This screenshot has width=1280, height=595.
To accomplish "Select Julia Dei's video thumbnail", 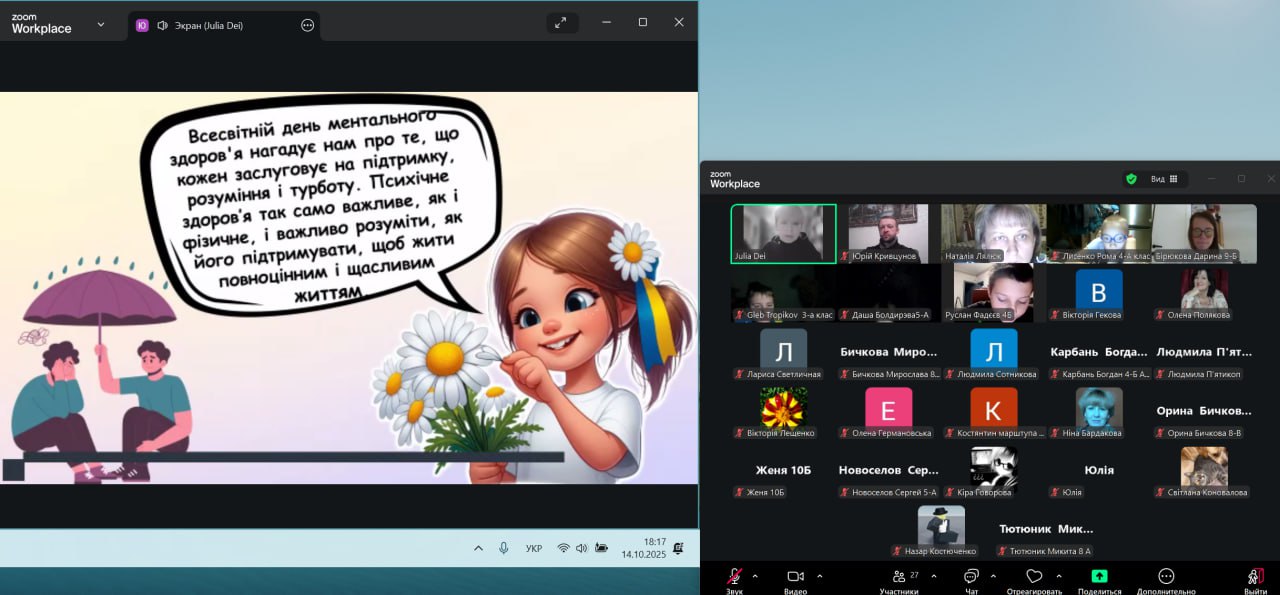I will (783, 234).
